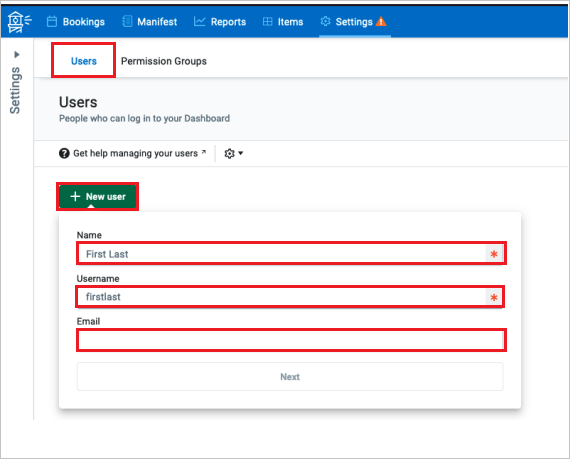570x459 pixels.
Task: Click the Next button
Action: pos(290,377)
